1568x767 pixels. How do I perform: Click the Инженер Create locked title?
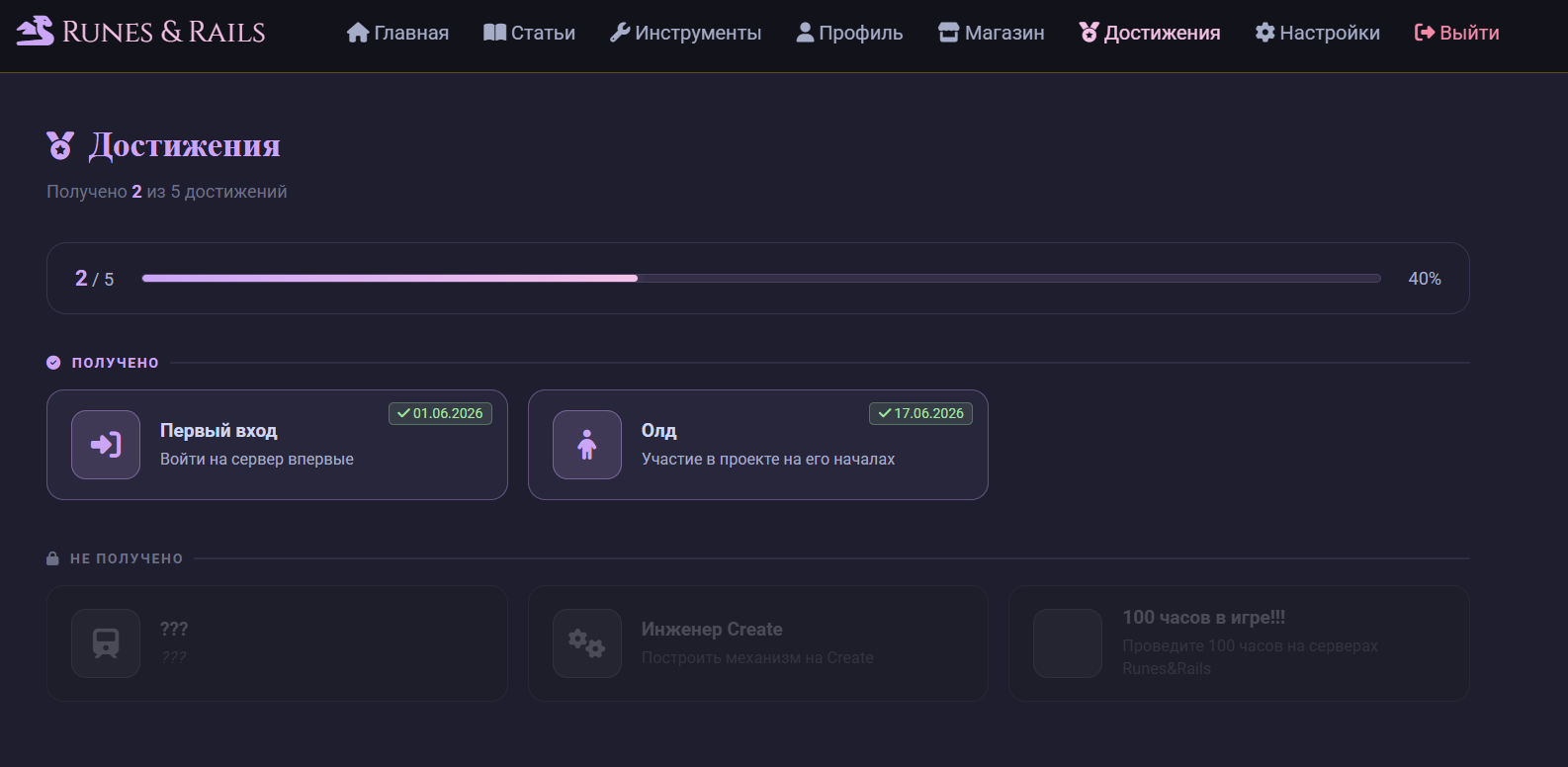coord(712,630)
